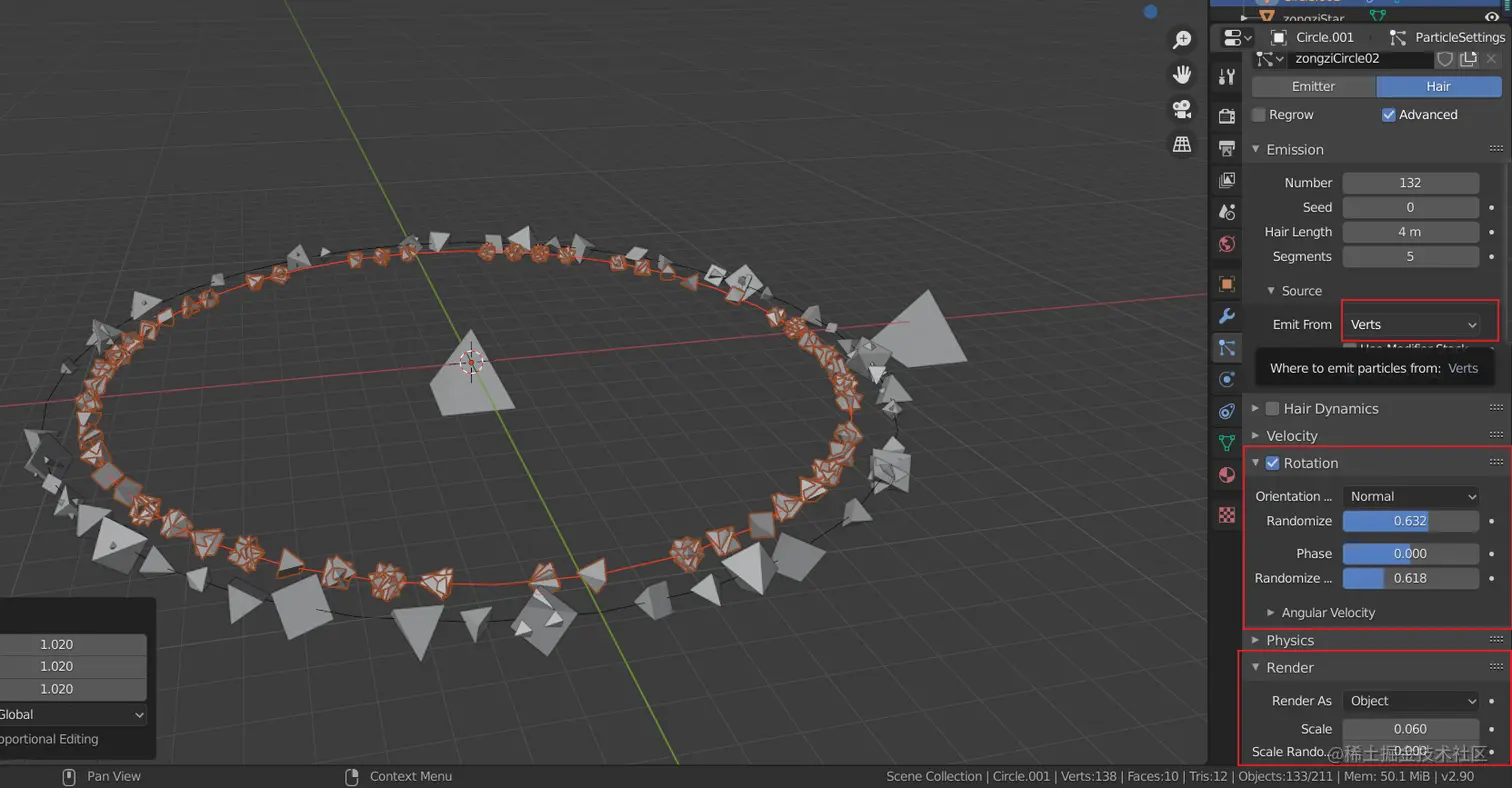Image resolution: width=1512 pixels, height=788 pixels.
Task: Select the Emitter type tab
Action: (x=1313, y=87)
